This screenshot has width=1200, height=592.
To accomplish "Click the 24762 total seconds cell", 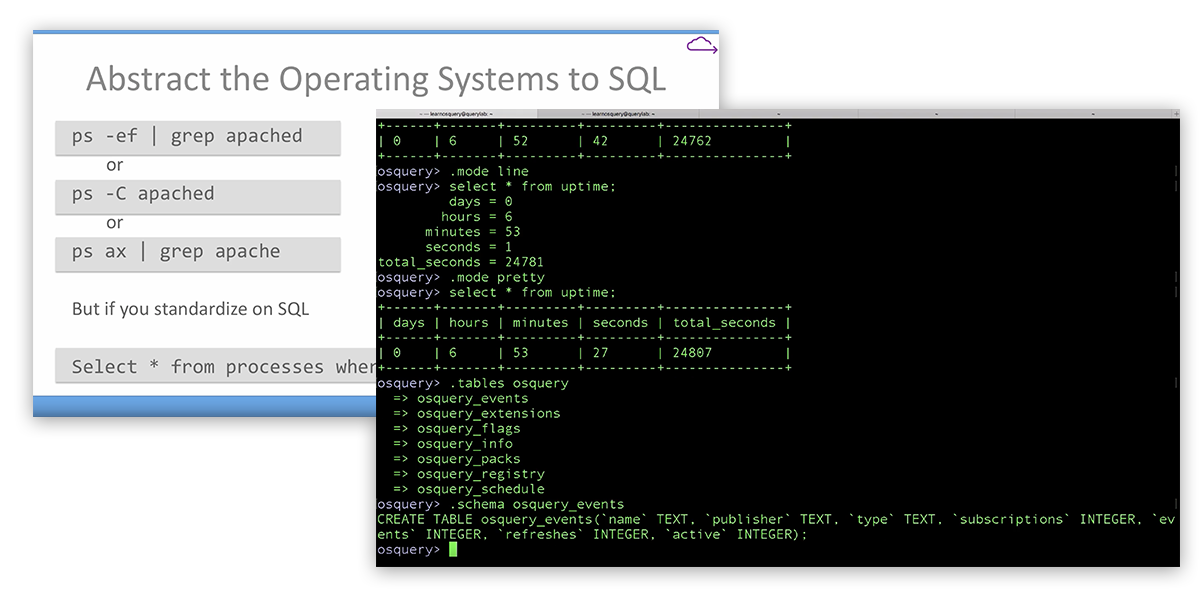I will click(692, 141).
